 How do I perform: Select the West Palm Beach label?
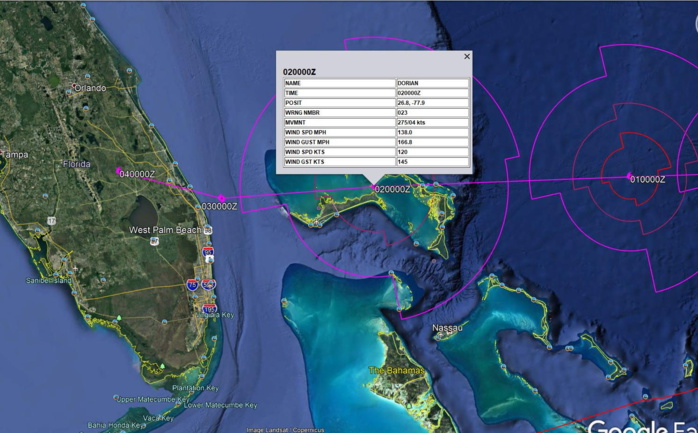[x=165, y=230]
